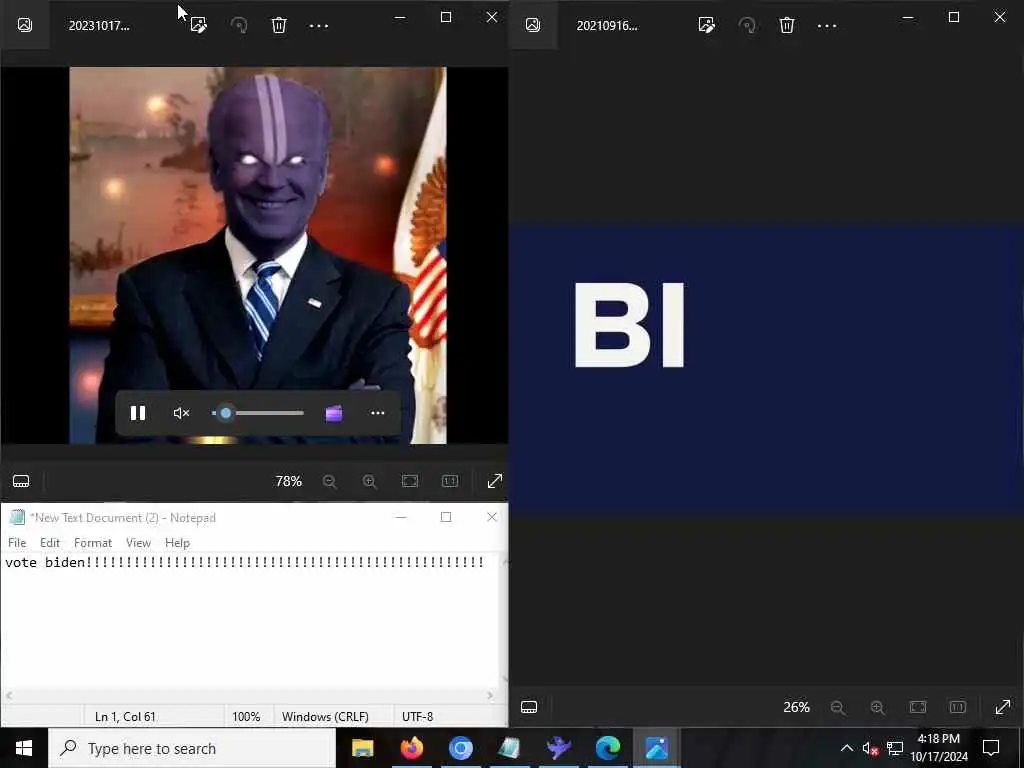
Task: Click Notepad horizontal scrollbar left arrow
Action: pos(8,696)
